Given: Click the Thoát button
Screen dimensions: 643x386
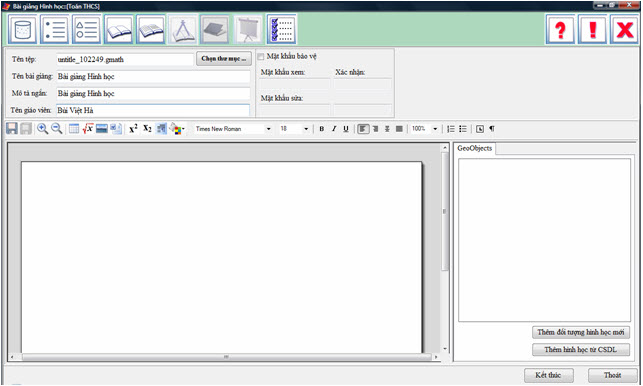Looking at the screenshot, I should tap(612, 375).
